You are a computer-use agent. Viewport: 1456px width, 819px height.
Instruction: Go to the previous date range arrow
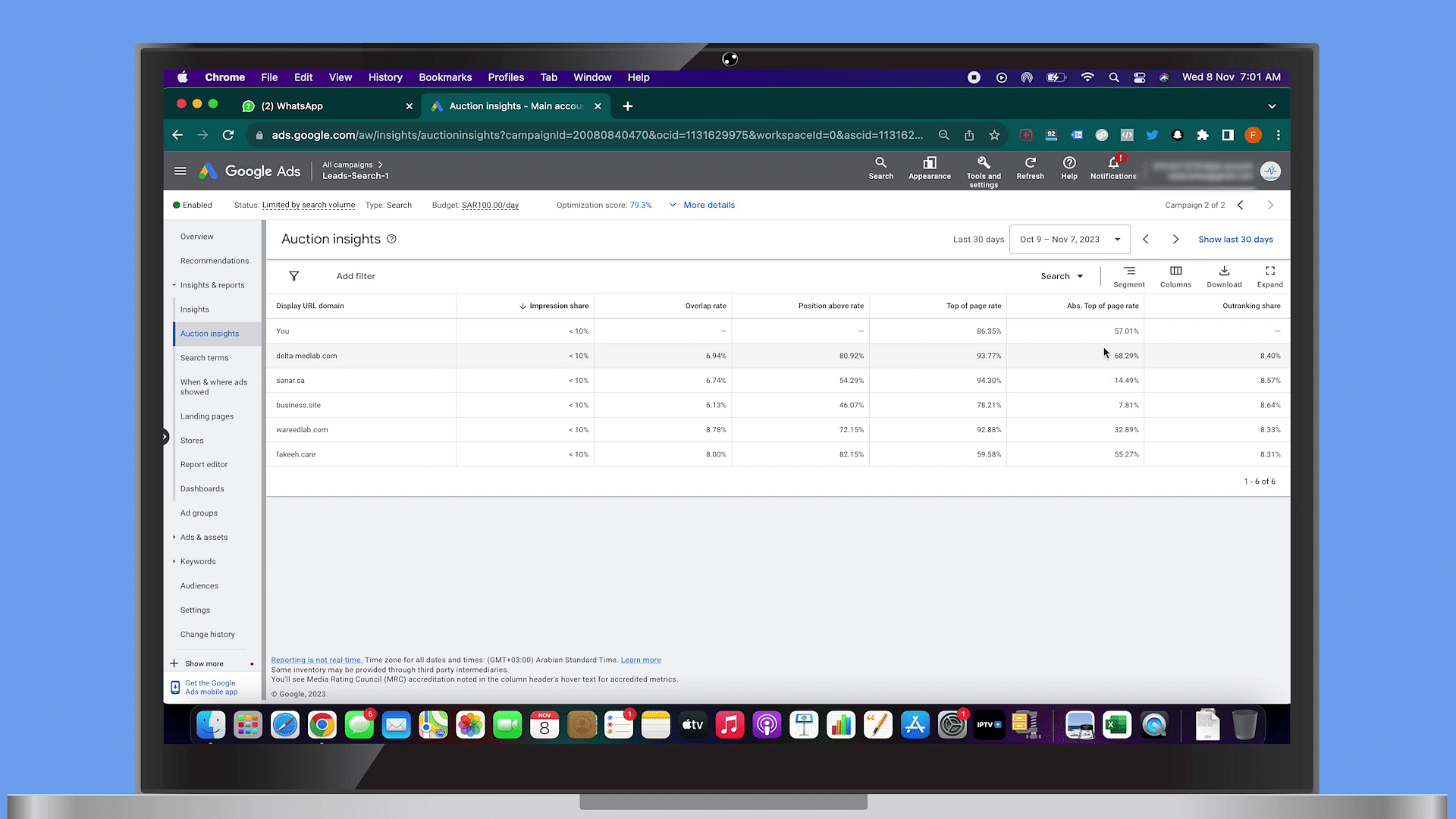(1146, 239)
